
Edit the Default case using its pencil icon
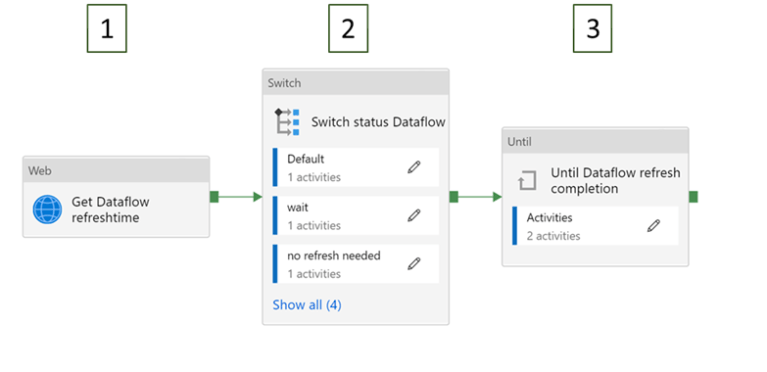pyautogui.click(x=414, y=167)
